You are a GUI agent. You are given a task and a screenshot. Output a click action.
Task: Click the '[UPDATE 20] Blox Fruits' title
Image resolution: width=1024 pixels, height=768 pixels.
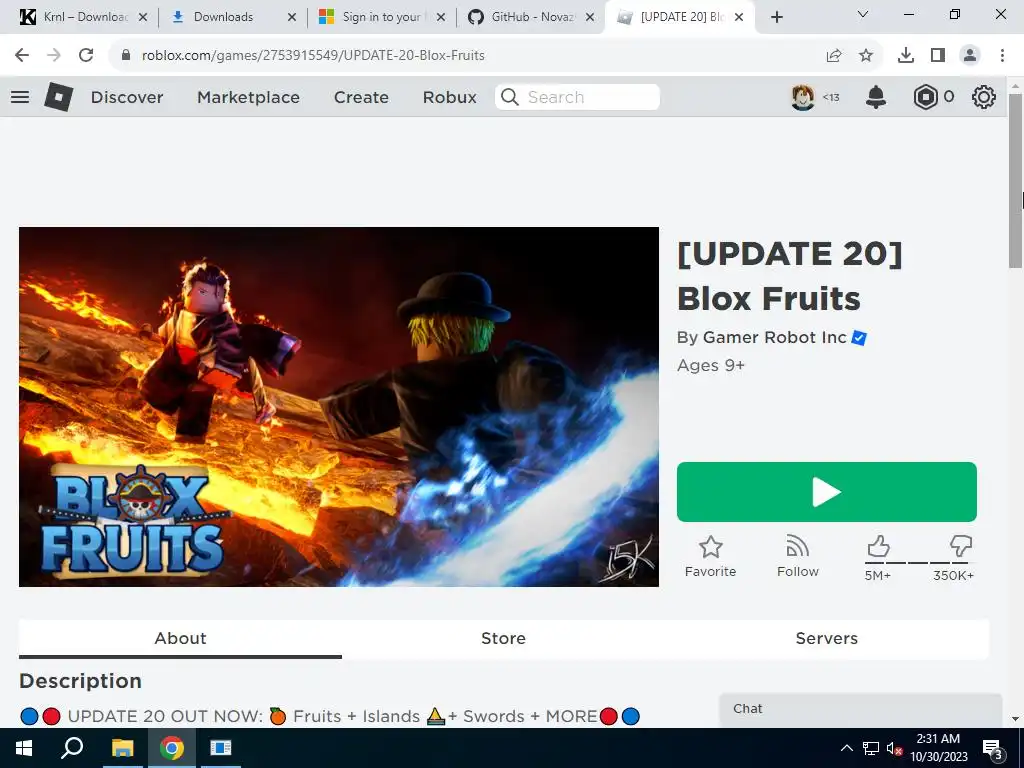790,276
